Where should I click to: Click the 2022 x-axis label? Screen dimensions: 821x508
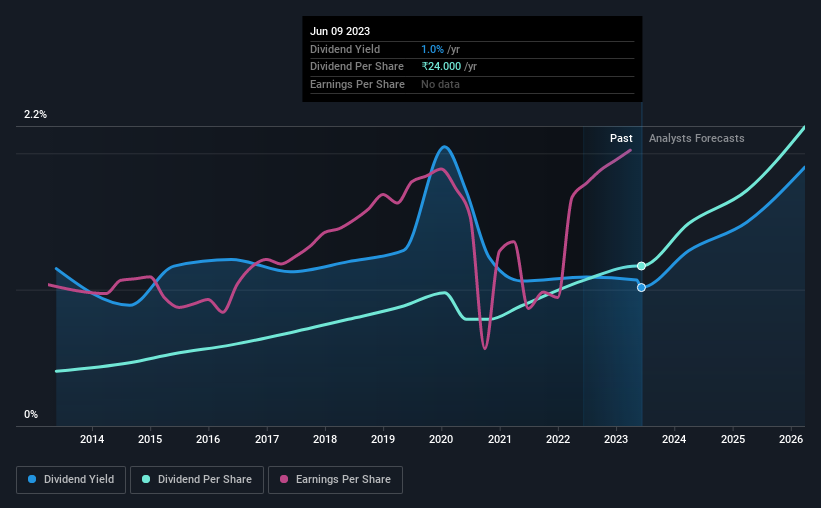tap(558, 439)
